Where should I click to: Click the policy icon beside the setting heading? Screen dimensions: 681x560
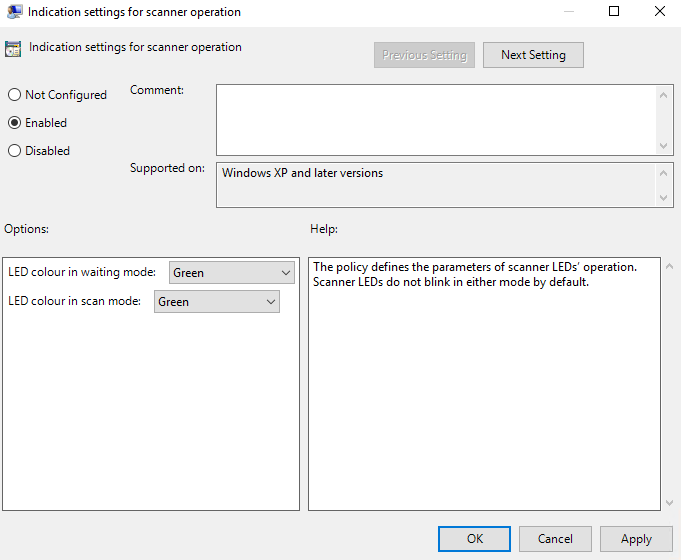coord(13,48)
